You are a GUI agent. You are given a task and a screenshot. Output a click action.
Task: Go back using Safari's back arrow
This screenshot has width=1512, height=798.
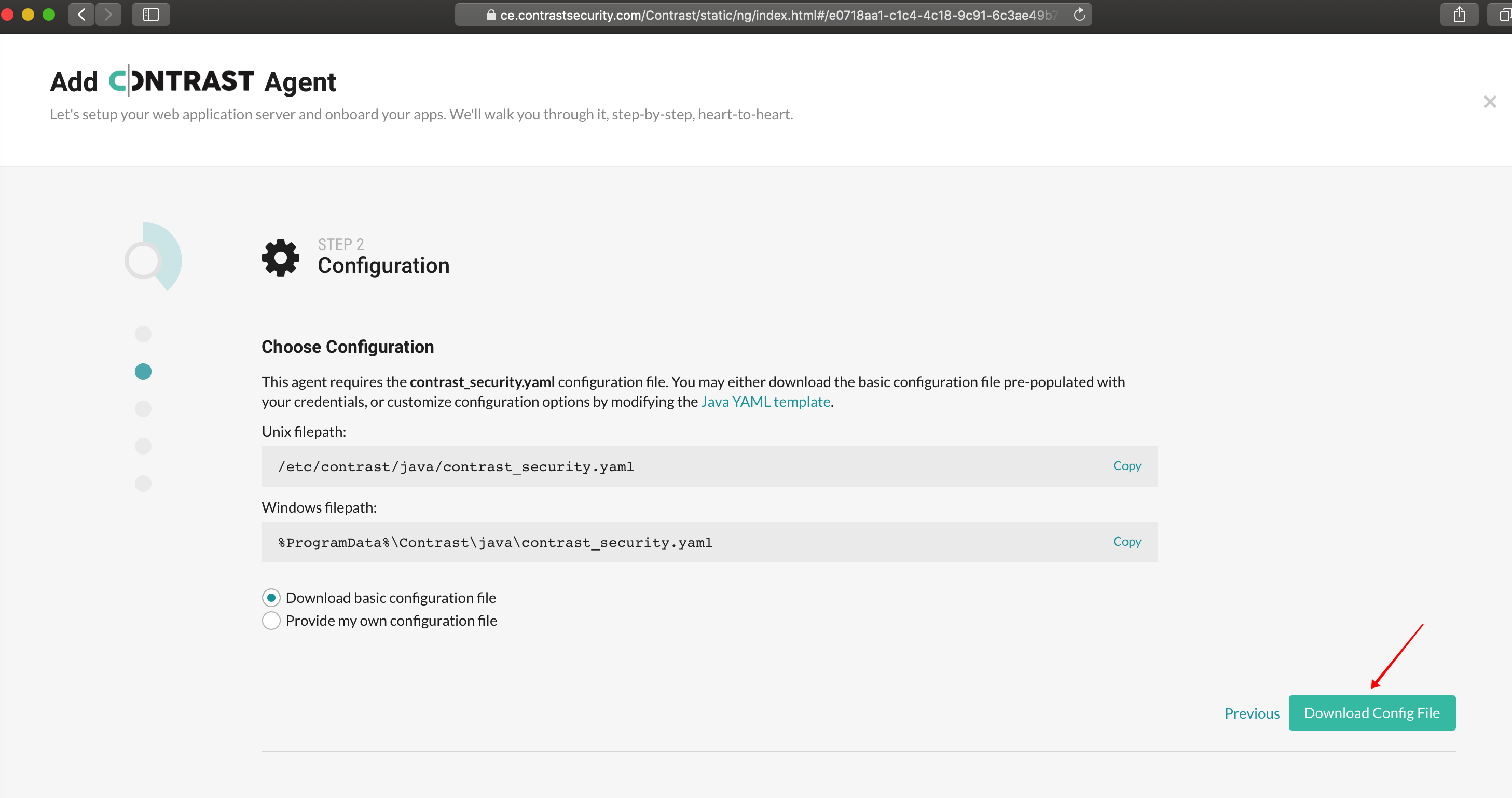point(81,14)
